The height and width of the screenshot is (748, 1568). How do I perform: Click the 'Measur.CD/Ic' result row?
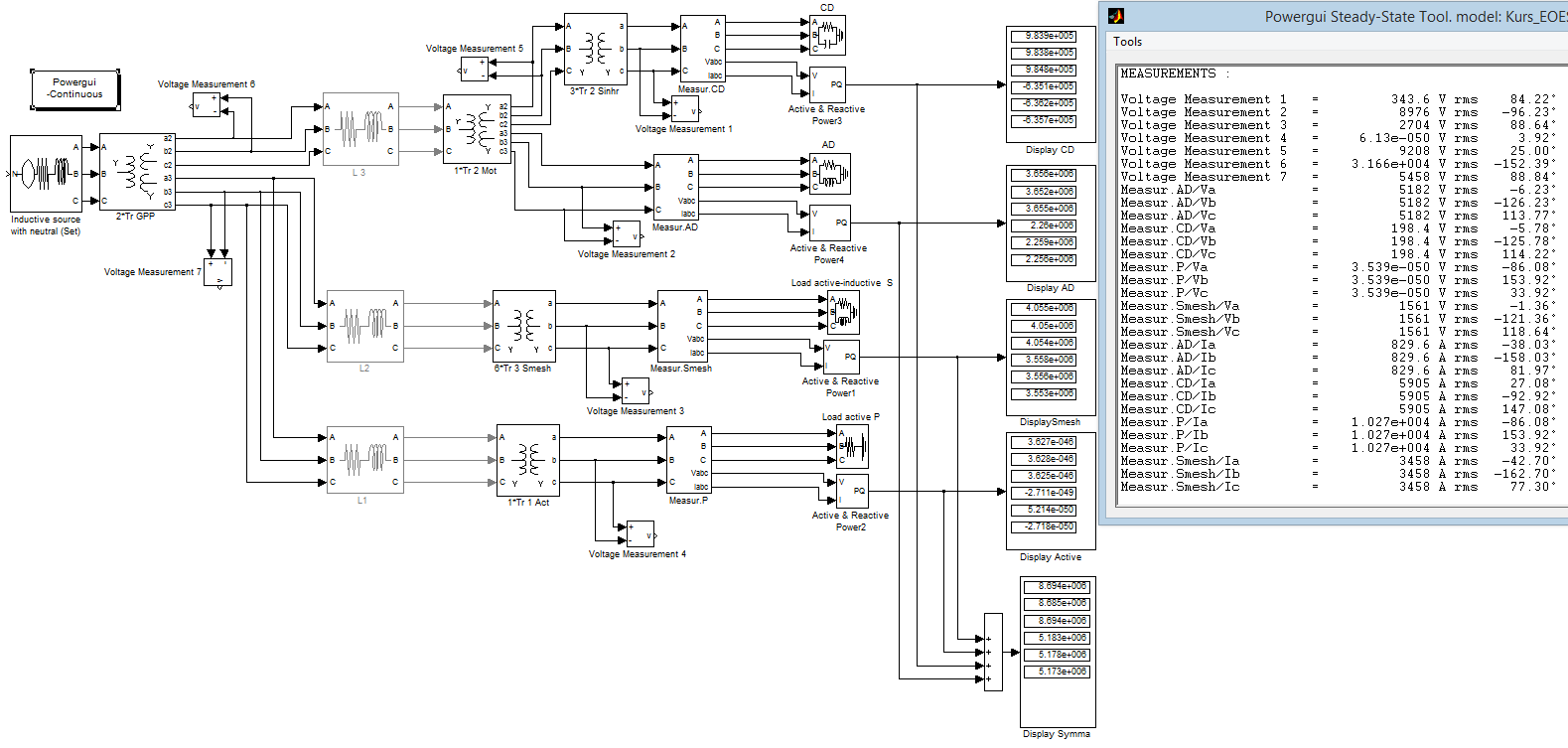(x=1338, y=409)
